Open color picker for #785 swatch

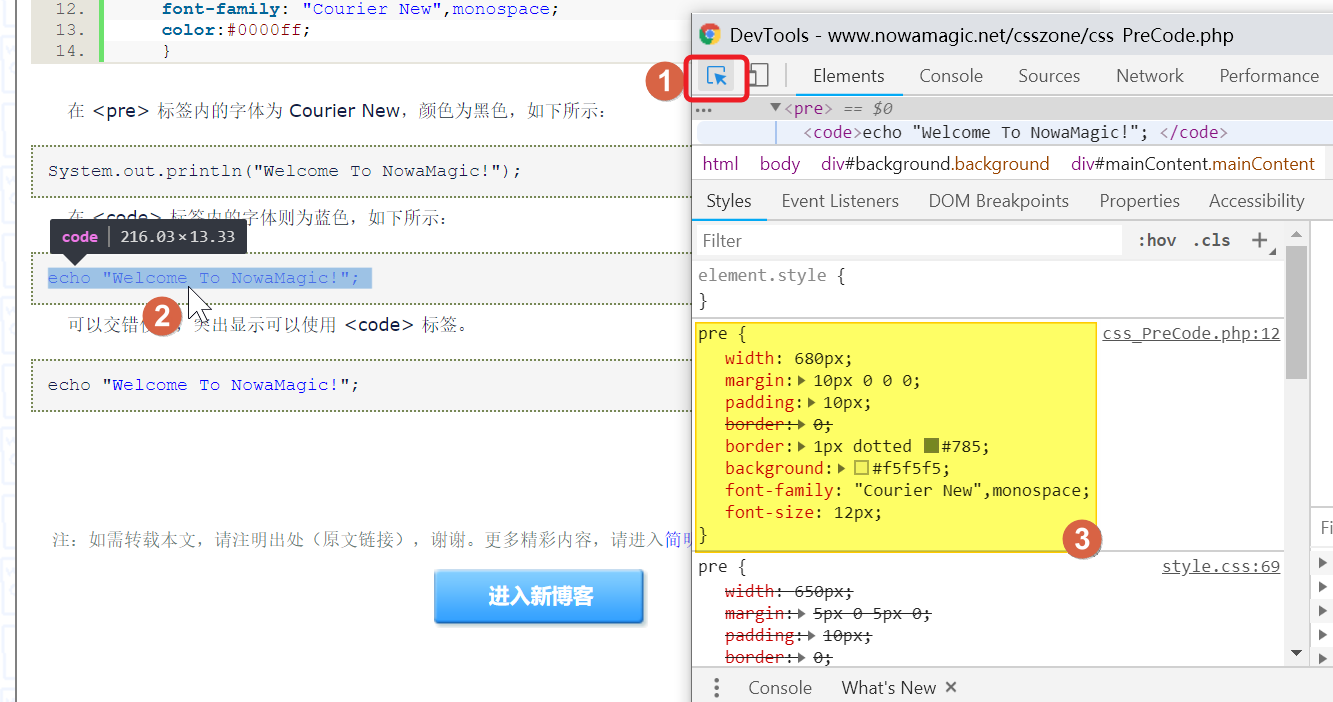tap(931, 446)
